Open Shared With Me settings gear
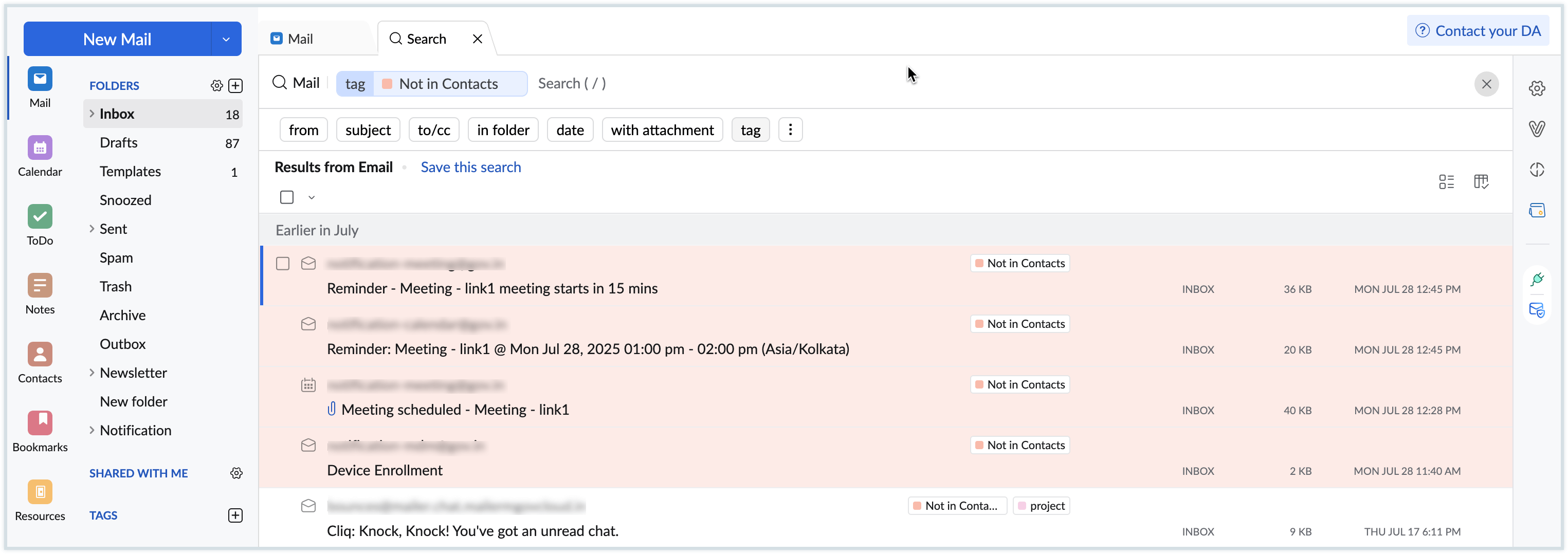 [236, 473]
